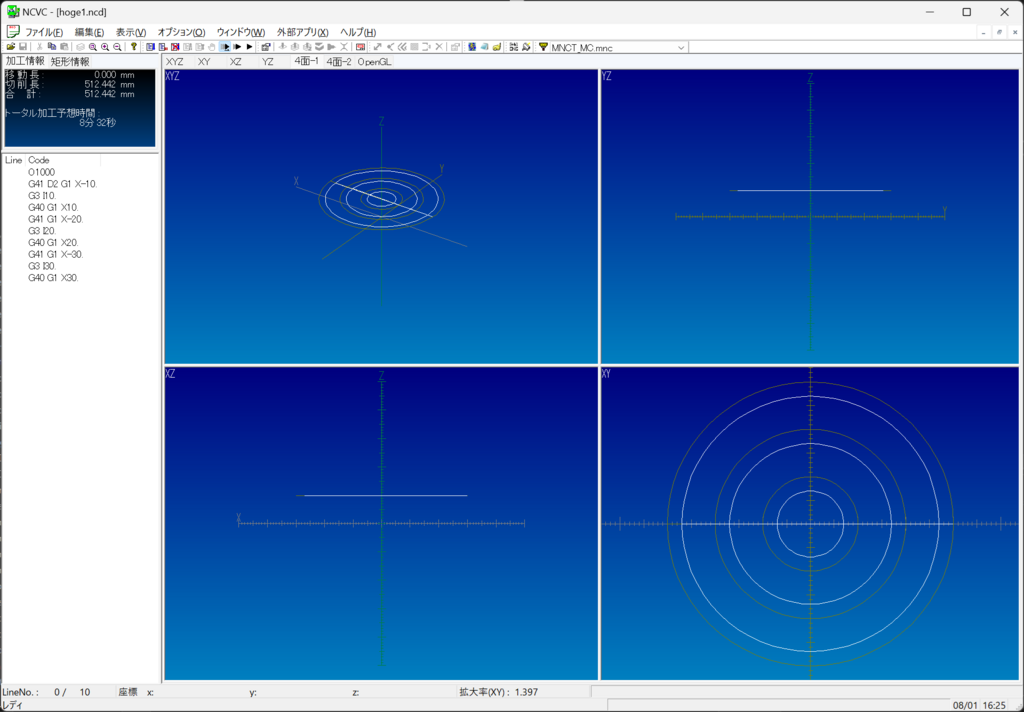Switch to the 矩形情報 tab
1024x712 pixels.
pos(70,61)
